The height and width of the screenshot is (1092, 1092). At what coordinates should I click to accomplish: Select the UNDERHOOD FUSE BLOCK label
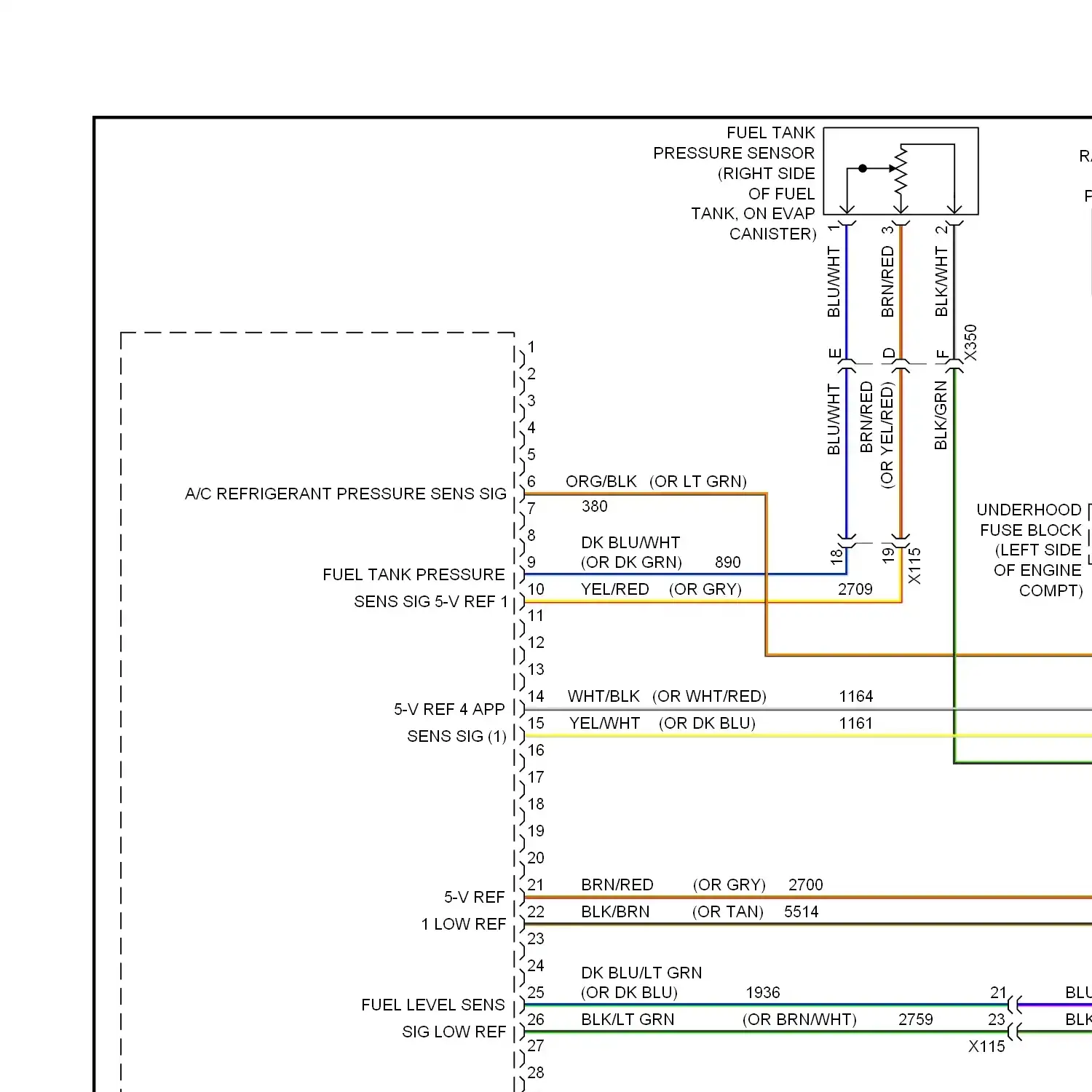1029,550
